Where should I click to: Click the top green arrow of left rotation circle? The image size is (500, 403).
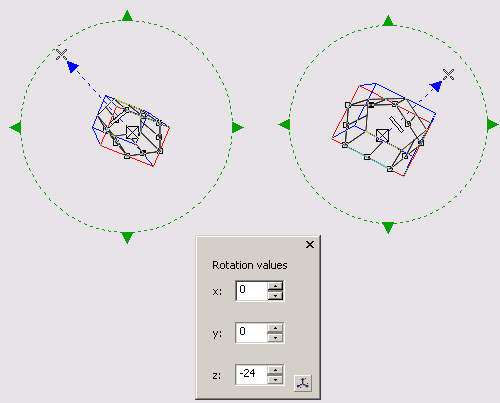[127, 16]
